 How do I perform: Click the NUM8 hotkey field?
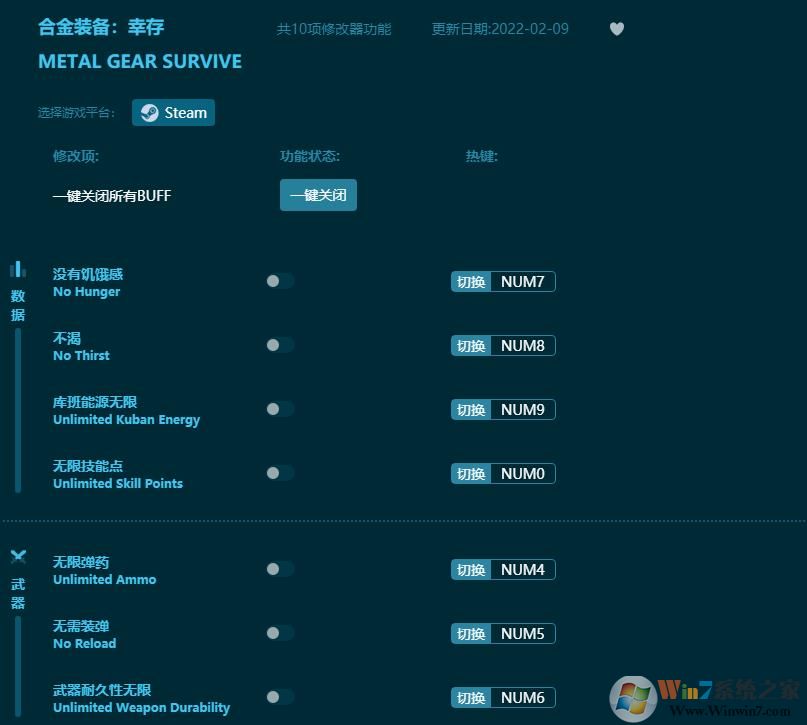pyautogui.click(x=522, y=346)
